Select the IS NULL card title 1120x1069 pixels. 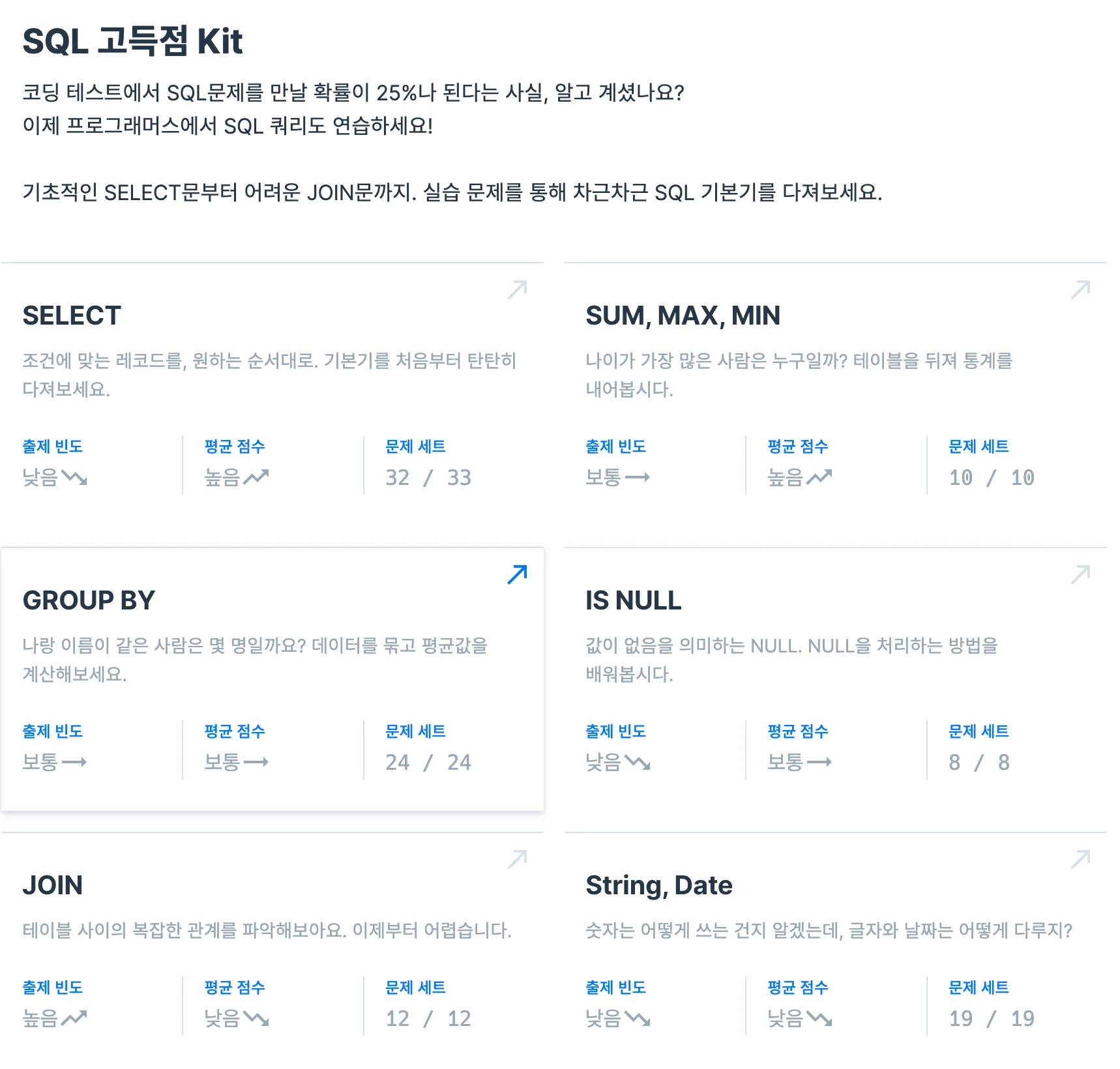(633, 600)
